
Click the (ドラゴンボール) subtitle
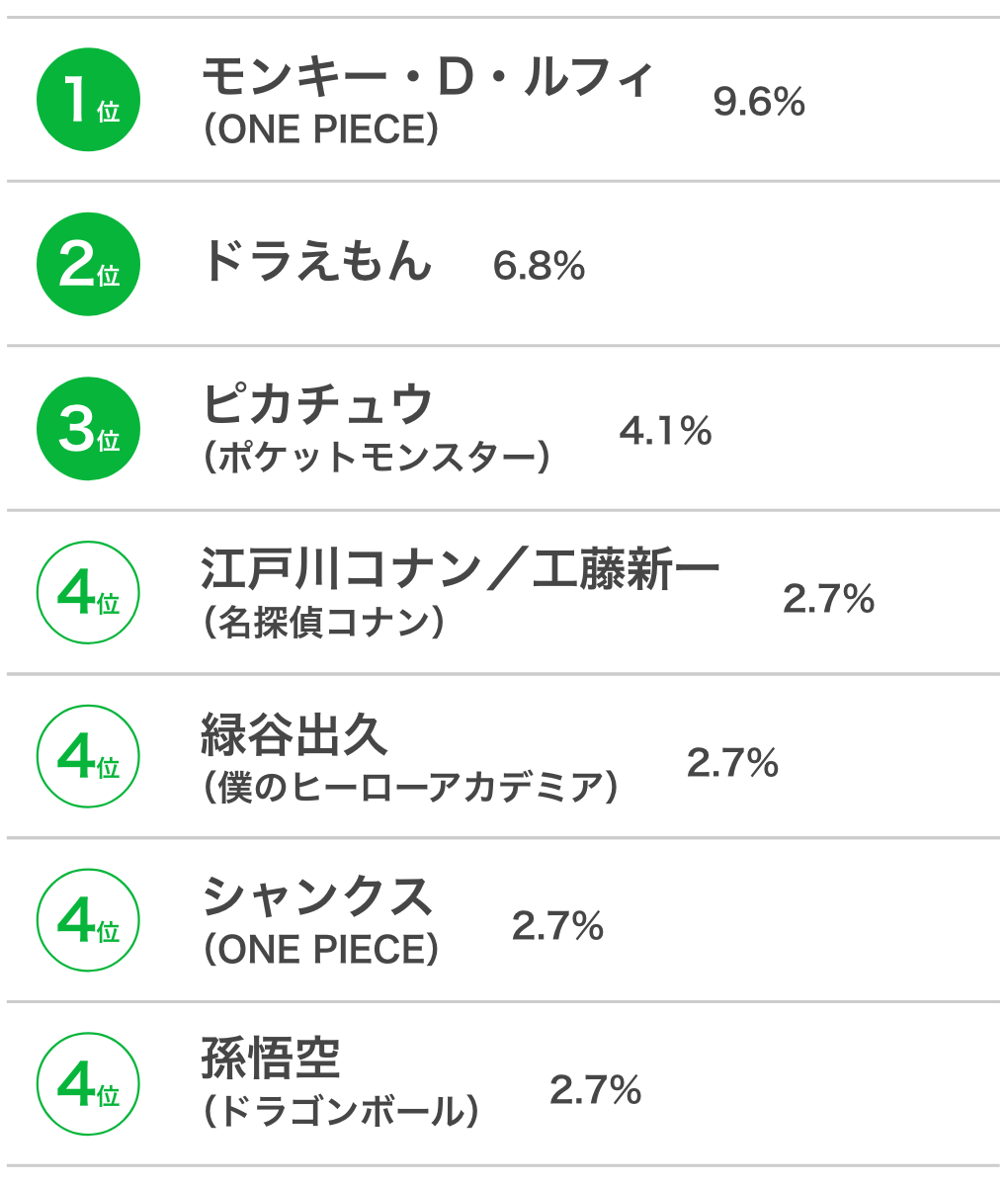click(x=341, y=1113)
